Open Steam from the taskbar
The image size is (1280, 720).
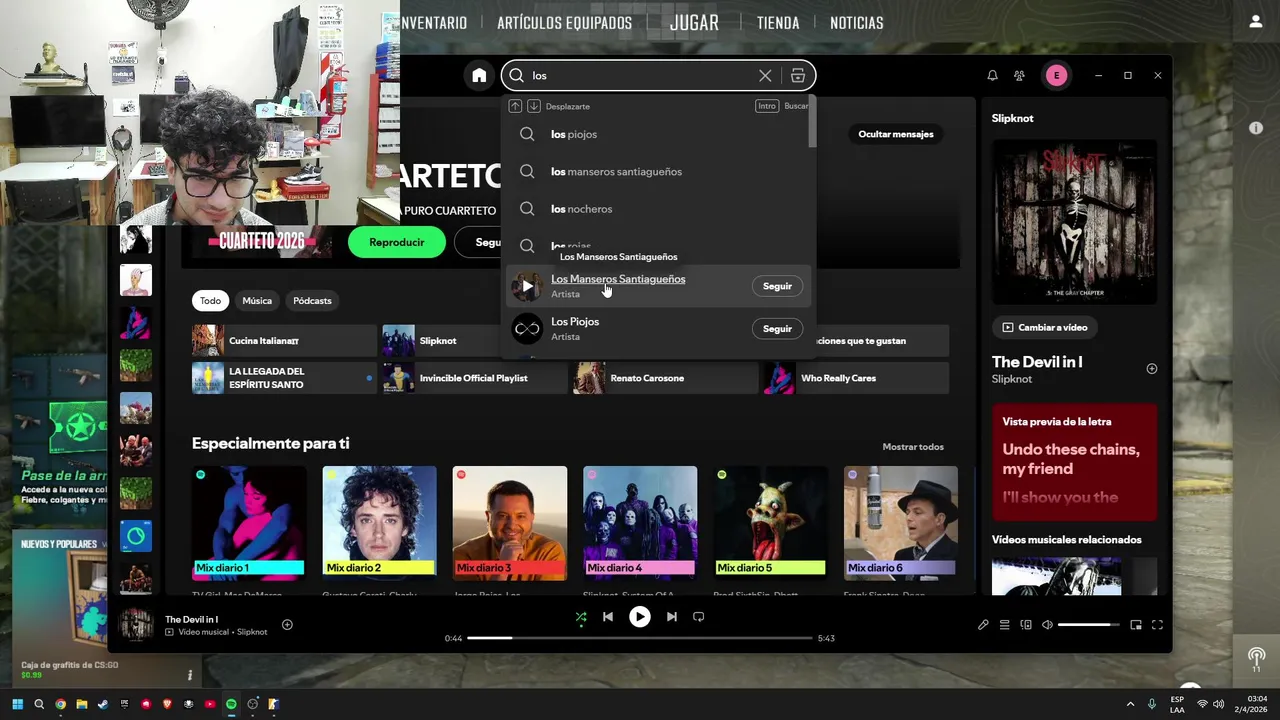[x=103, y=704]
